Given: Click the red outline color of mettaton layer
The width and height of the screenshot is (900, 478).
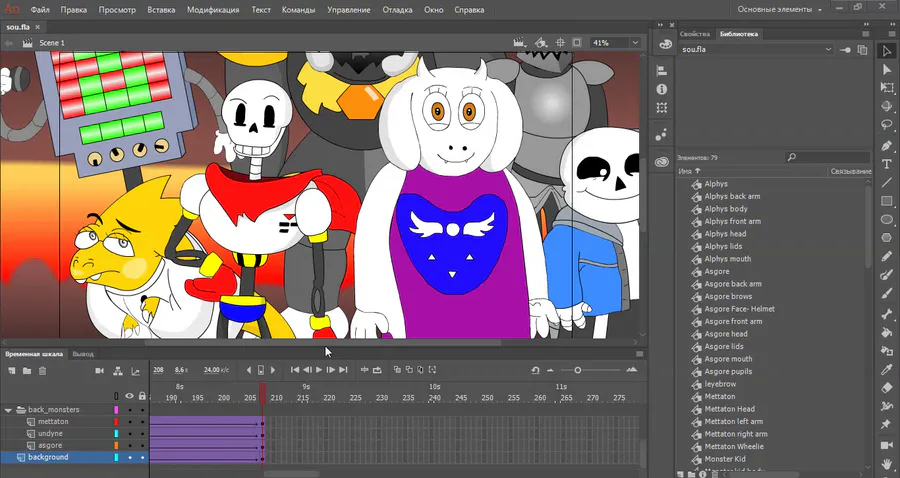Looking at the screenshot, I should (117, 422).
